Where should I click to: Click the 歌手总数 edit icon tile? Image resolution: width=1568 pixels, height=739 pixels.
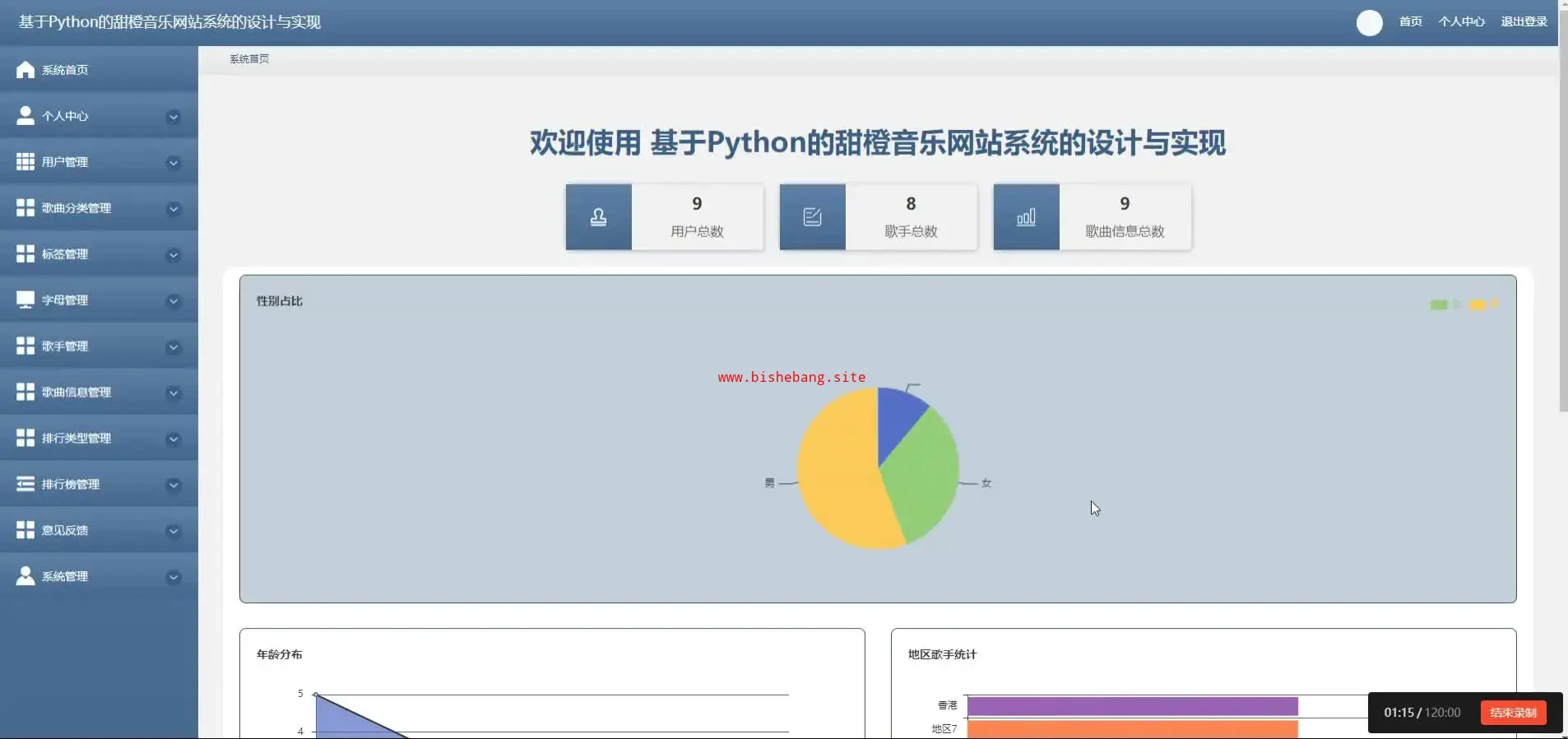point(813,217)
